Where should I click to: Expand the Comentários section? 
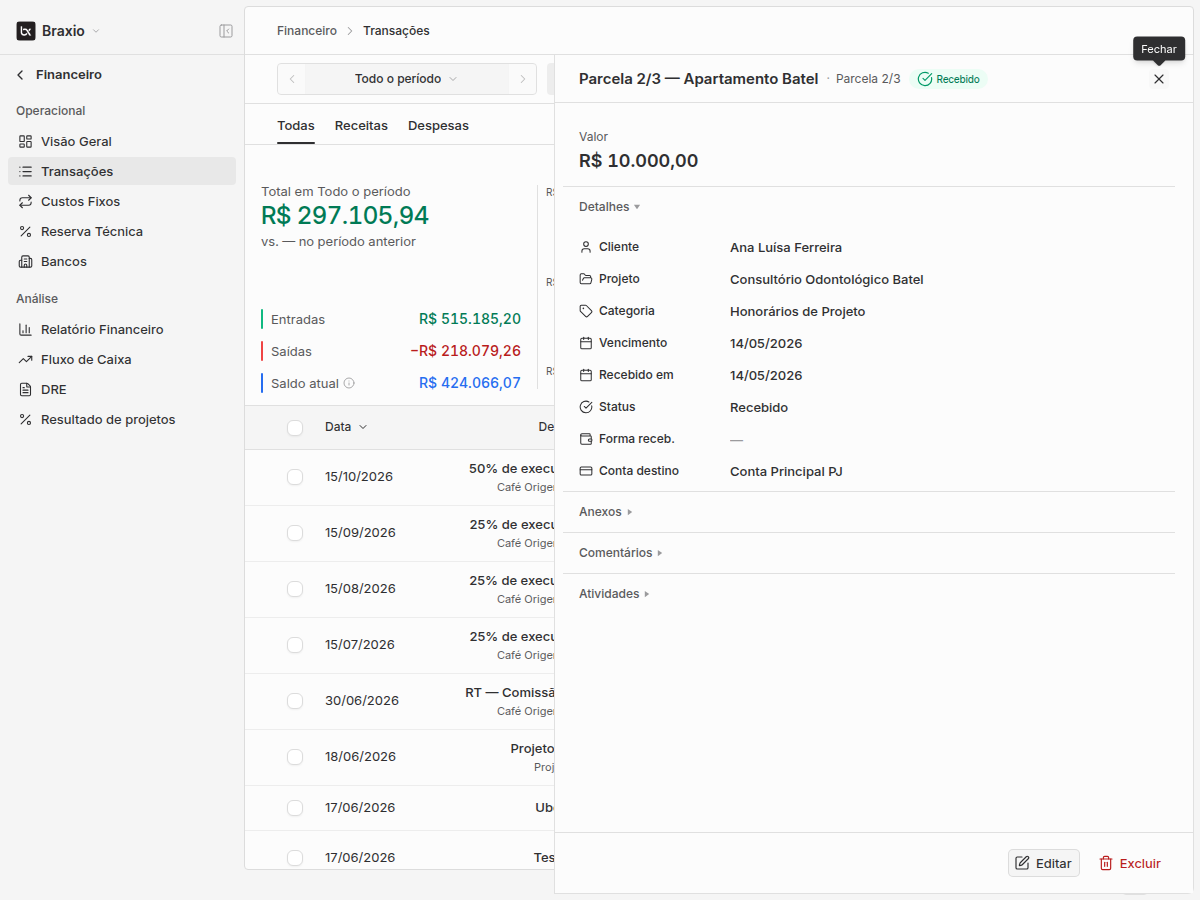pyautogui.click(x=621, y=553)
